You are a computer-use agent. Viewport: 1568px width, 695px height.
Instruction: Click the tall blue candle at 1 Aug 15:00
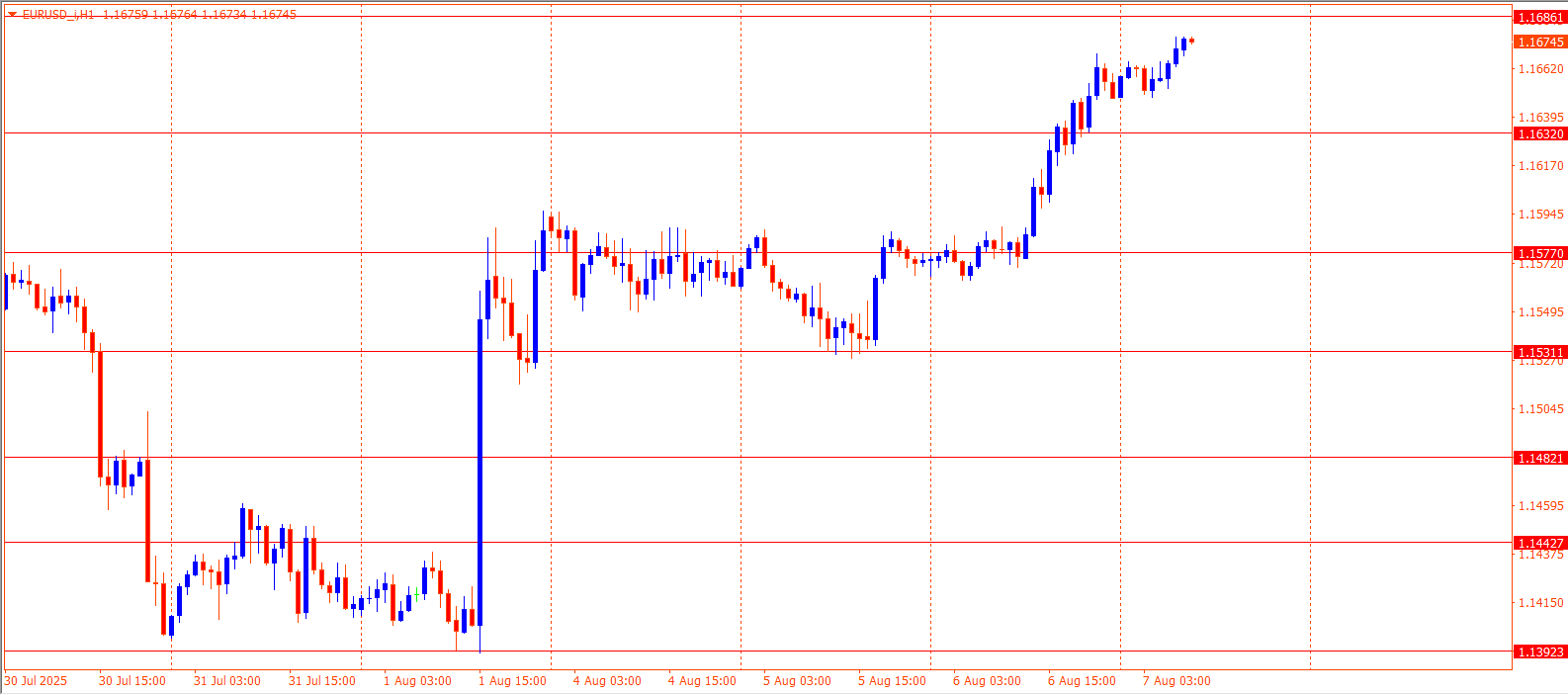tap(479, 473)
